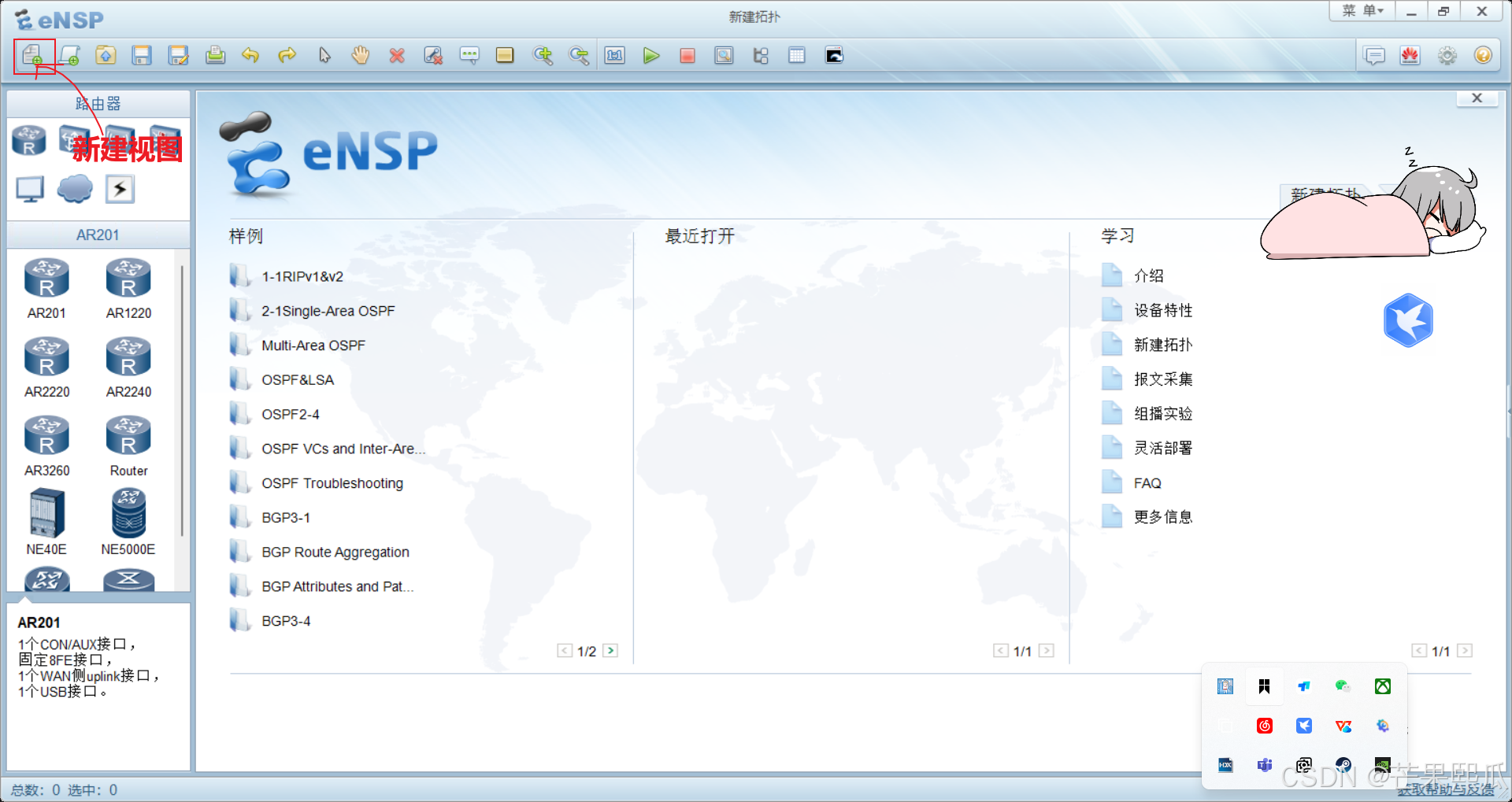Open settings via the gear icon
The width and height of the screenshot is (1512, 802).
(1447, 56)
